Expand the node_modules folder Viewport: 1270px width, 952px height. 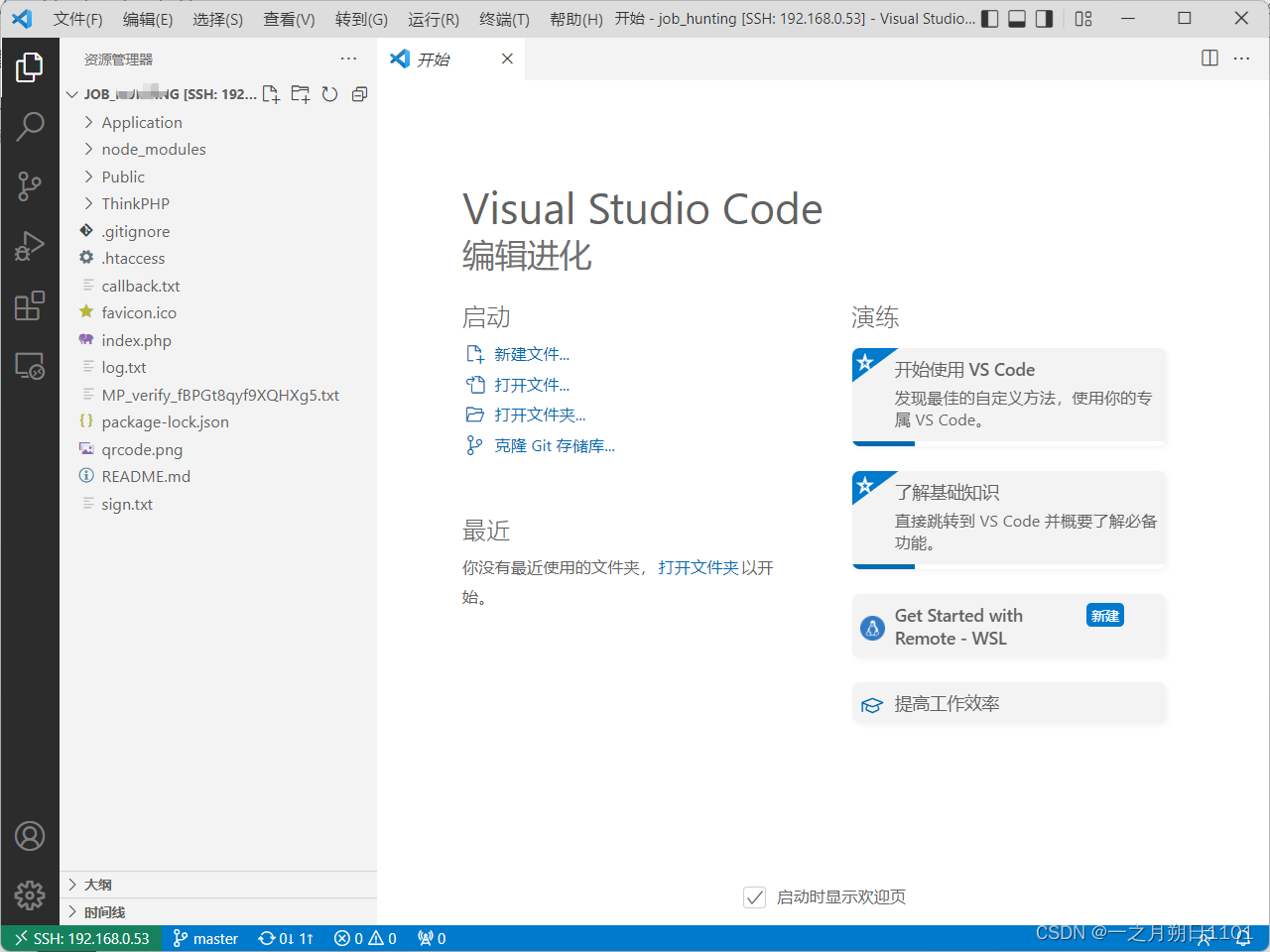218,150
